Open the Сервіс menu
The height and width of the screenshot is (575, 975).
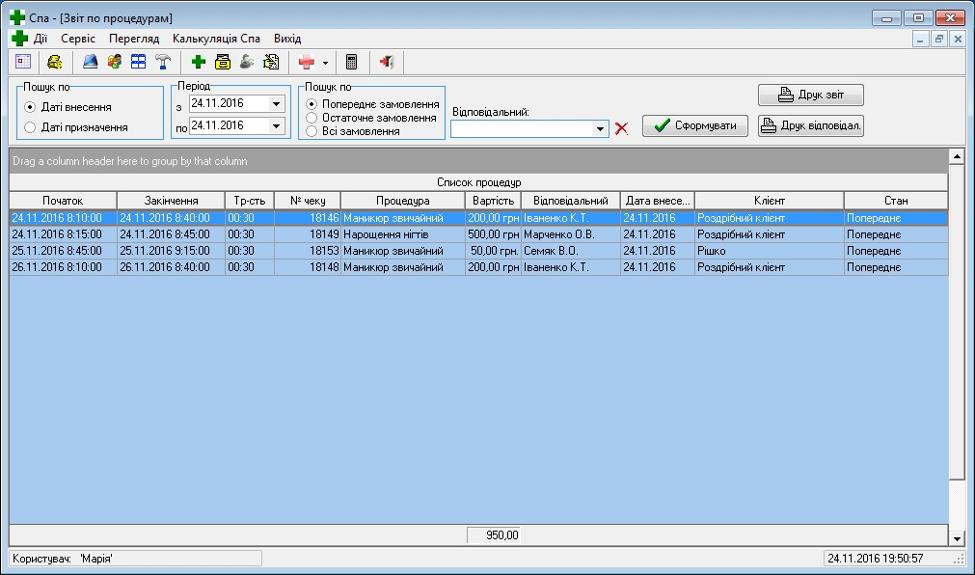(78, 39)
